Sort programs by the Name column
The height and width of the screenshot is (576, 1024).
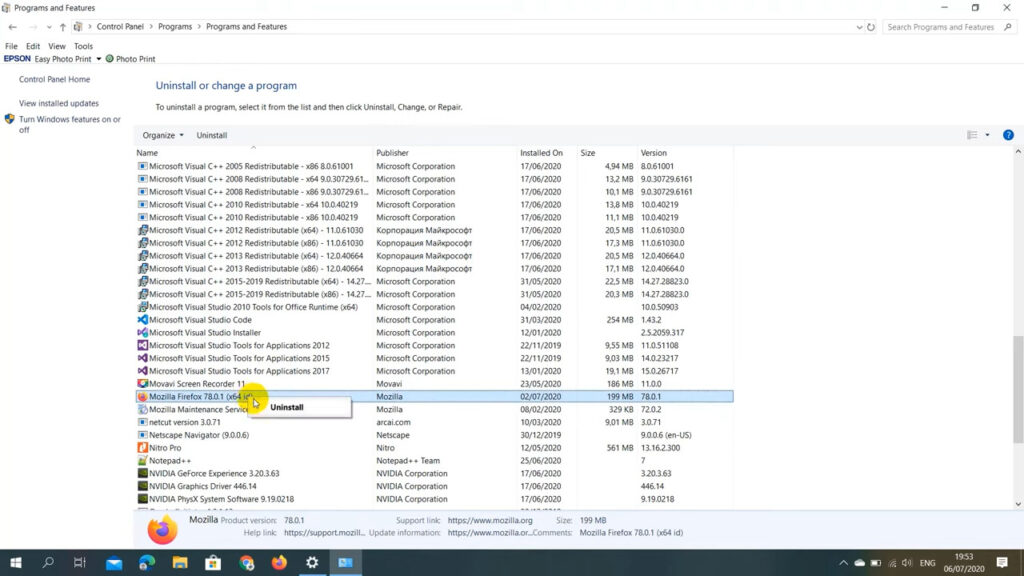point(148,152)
